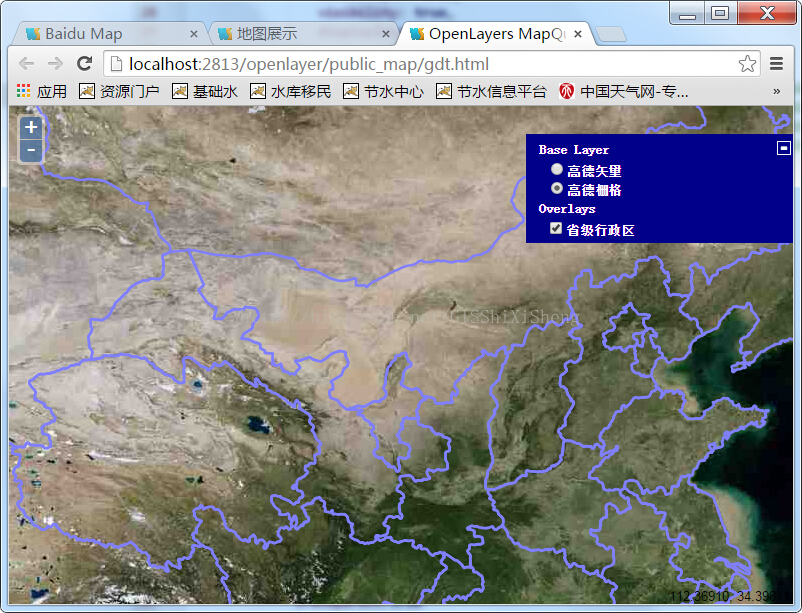Click the Overlays heading text
Viewport: 802px width, 613px height.
tap(567, 209)
